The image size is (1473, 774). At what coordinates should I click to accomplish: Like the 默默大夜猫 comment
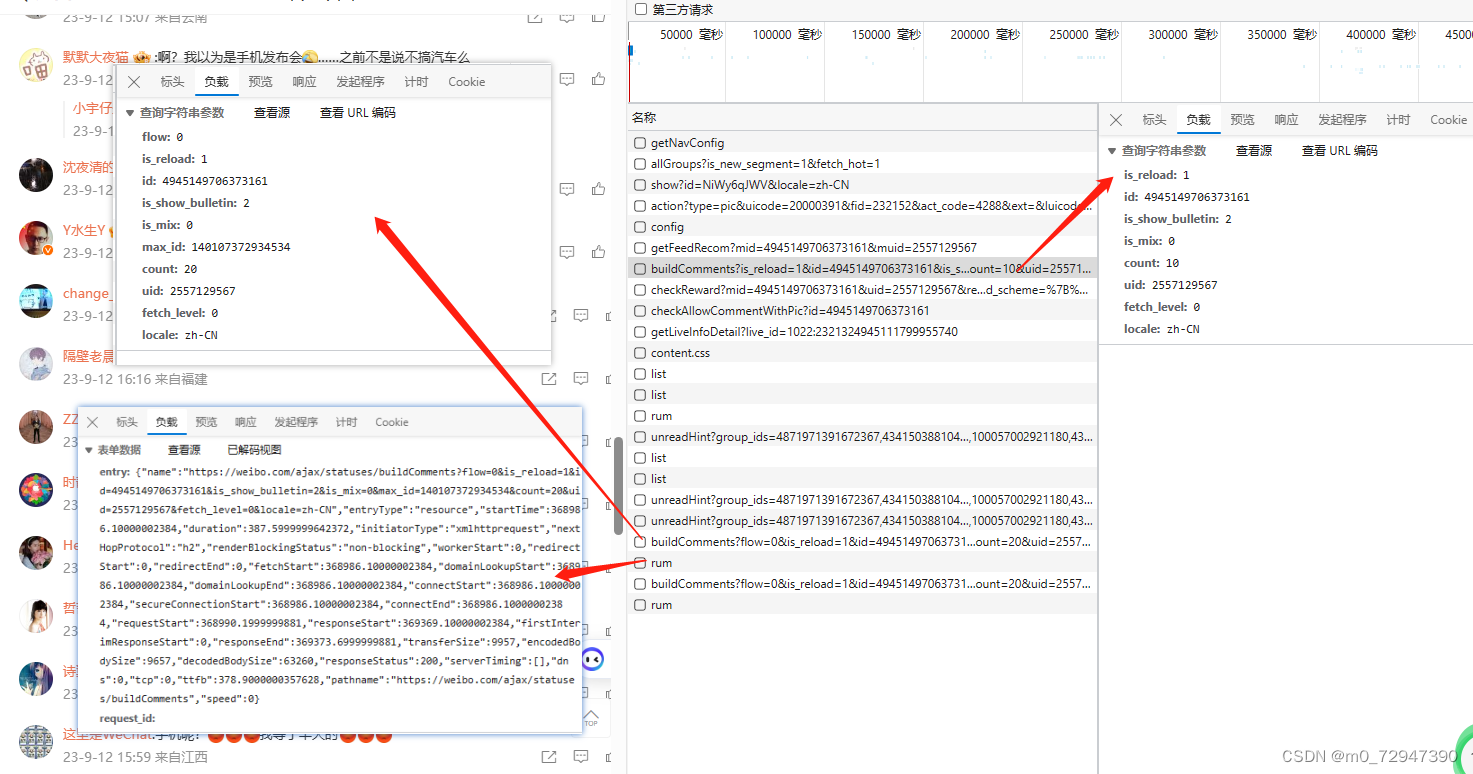(x=599, y=79)
